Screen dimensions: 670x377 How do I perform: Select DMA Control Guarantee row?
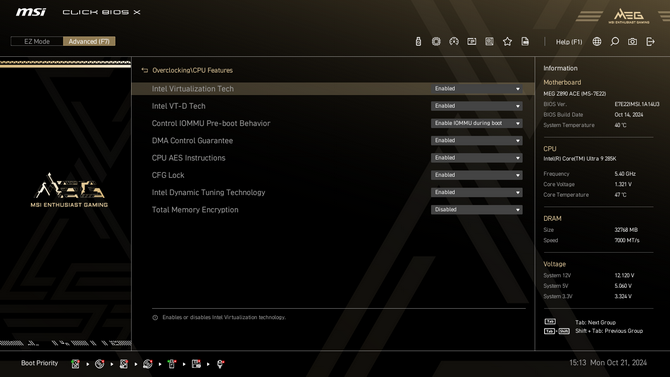(x=333, y=141)
